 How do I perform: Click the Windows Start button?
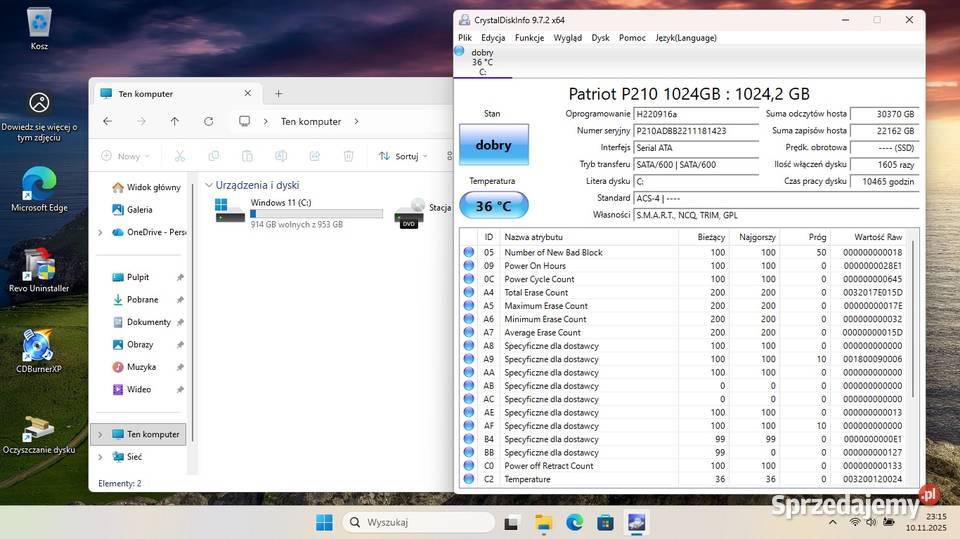[324, 522]
